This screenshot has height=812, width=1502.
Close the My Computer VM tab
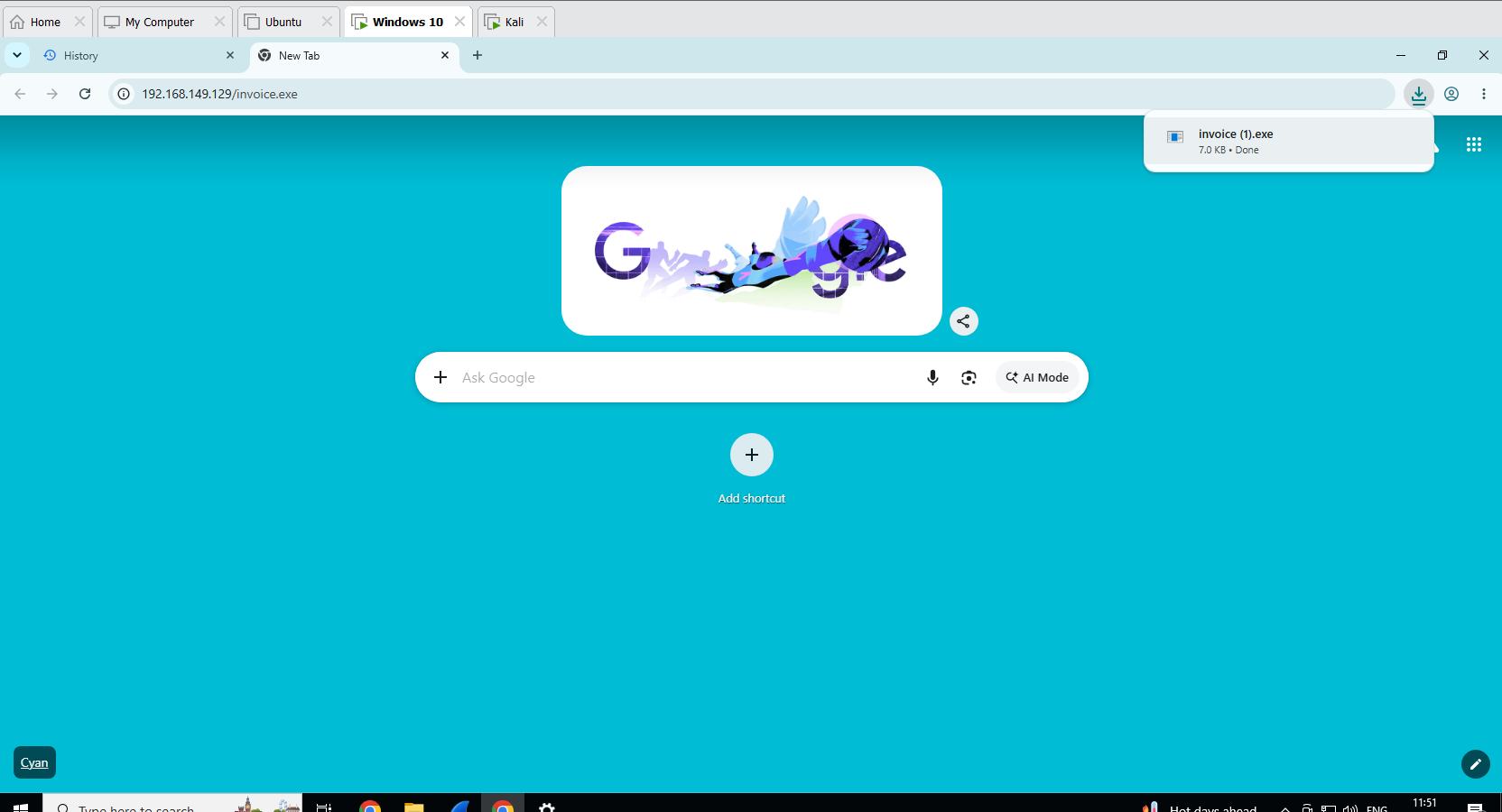point(219,22)
